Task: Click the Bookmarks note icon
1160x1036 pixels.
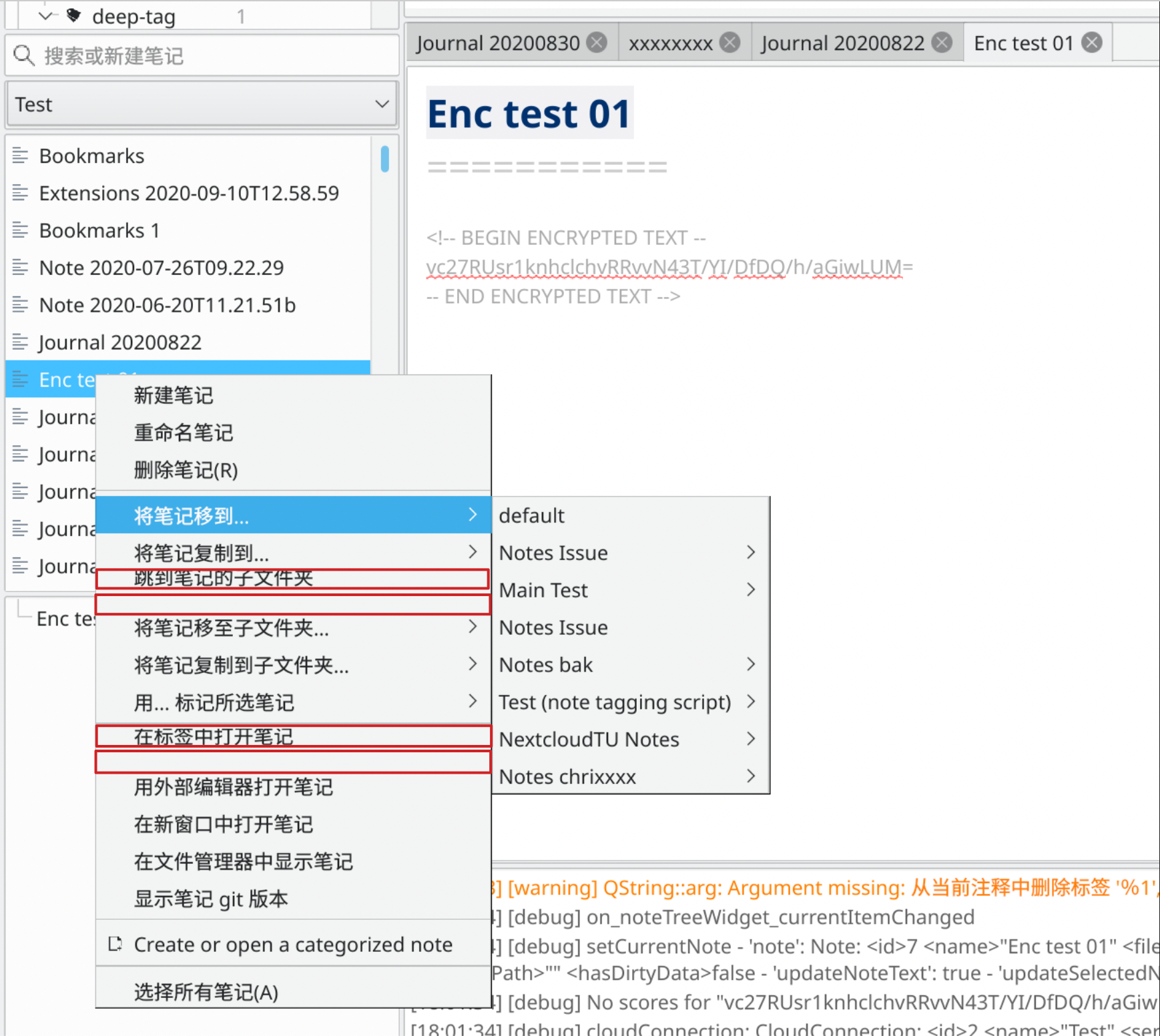Action: tap(21, 156)
